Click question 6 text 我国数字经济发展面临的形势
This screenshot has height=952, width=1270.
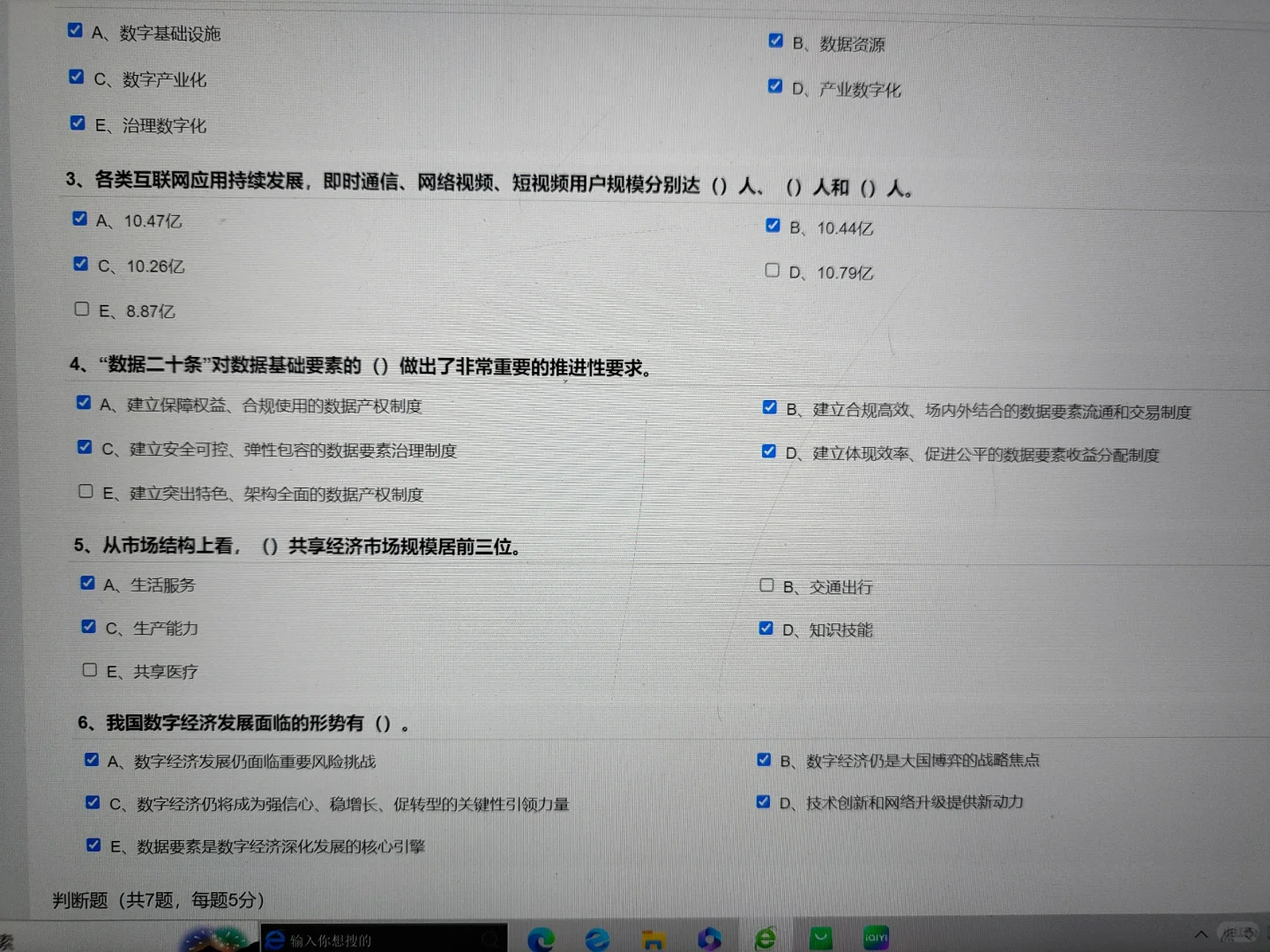point(243,723)
